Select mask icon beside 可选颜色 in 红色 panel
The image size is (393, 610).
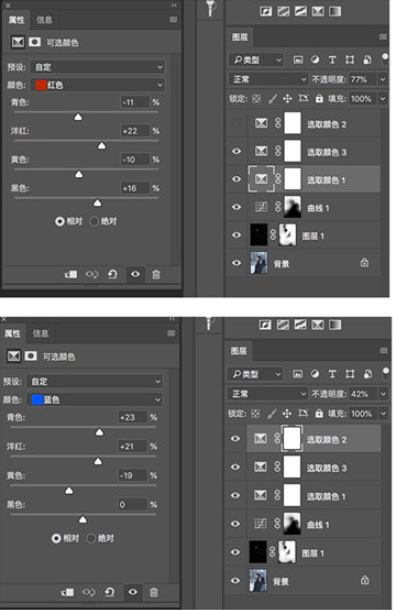pos(35,42)
